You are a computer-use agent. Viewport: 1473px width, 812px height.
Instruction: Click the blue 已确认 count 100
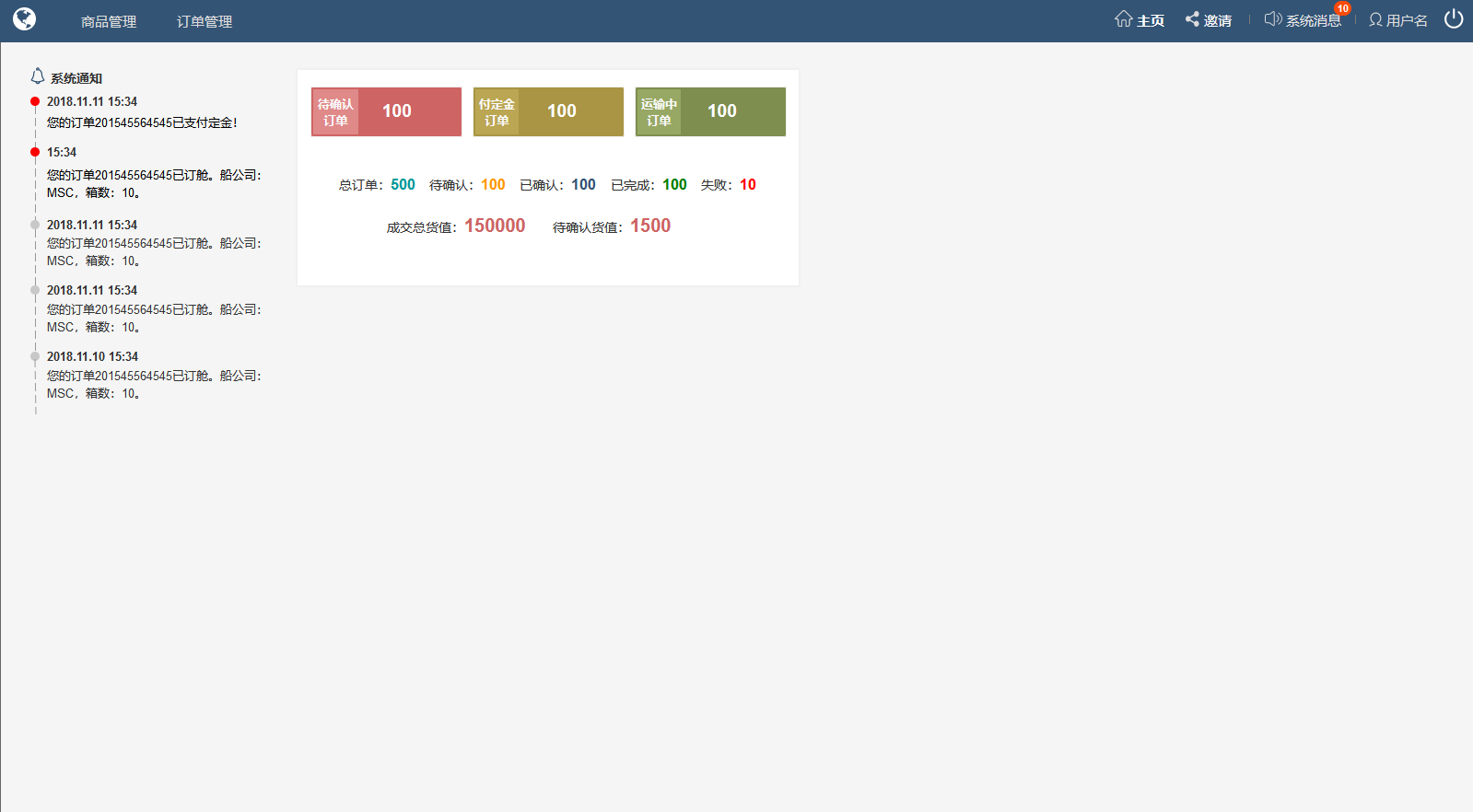click(x=583, y=185)
